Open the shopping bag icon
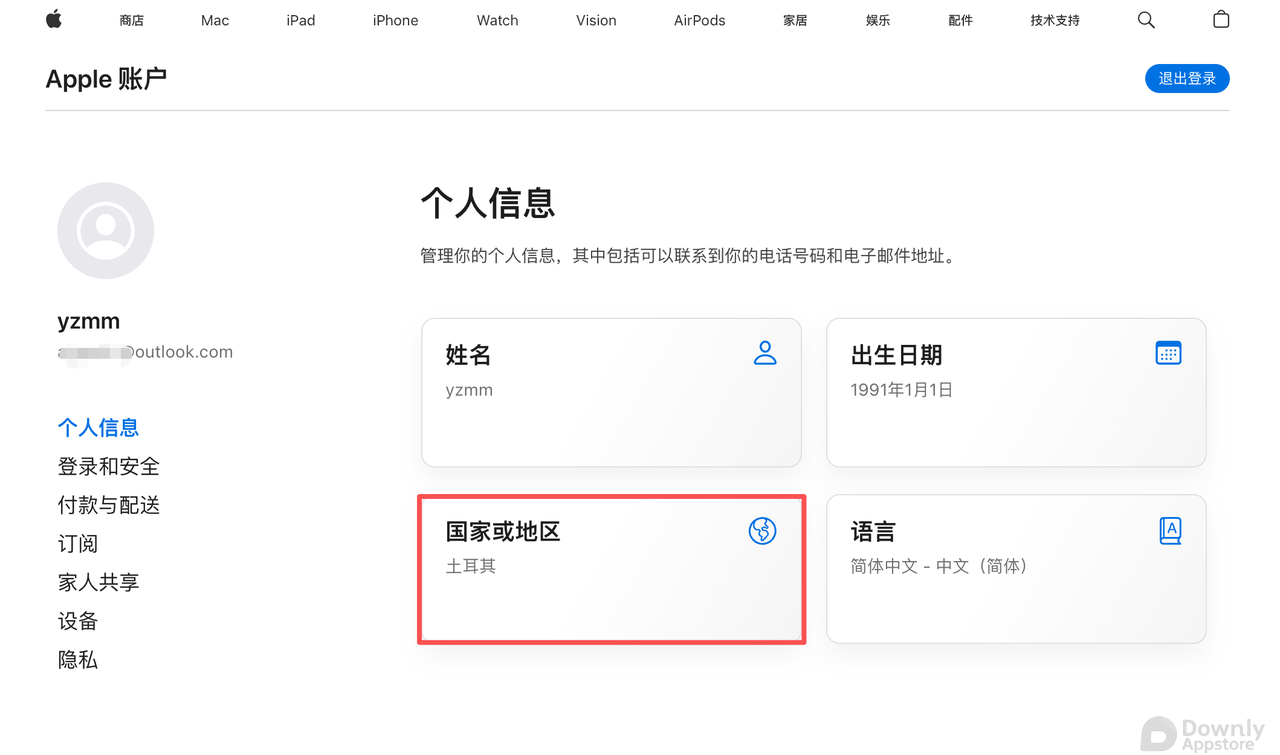The width and height of the screenshot is (1280, 755). click(x=1221, y=19)
